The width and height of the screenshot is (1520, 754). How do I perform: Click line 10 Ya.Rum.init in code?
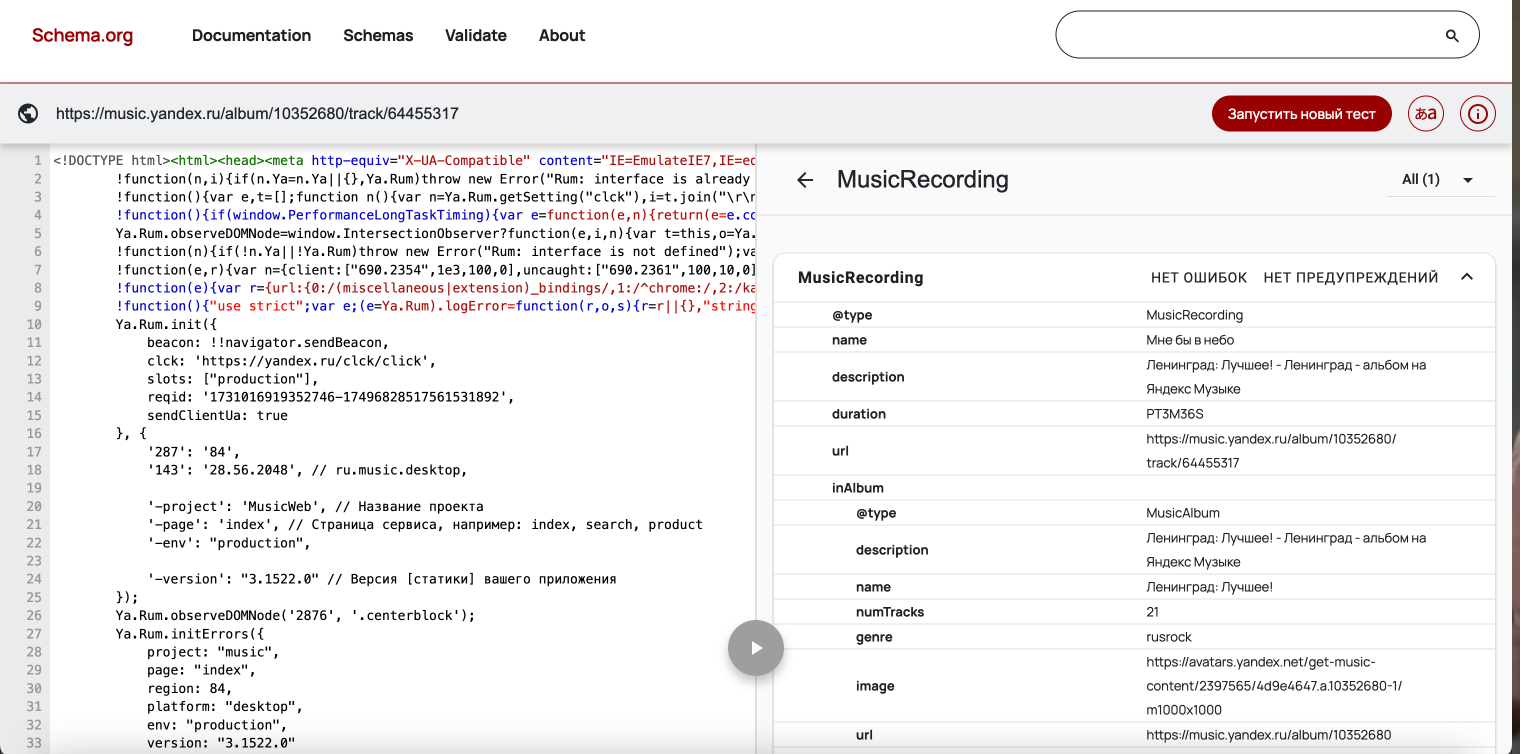click(x=166, y=324)
